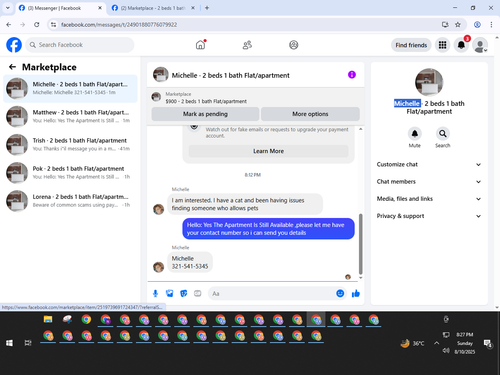
Task: Open the account profile avatar menu
Action: coord(480,45)
